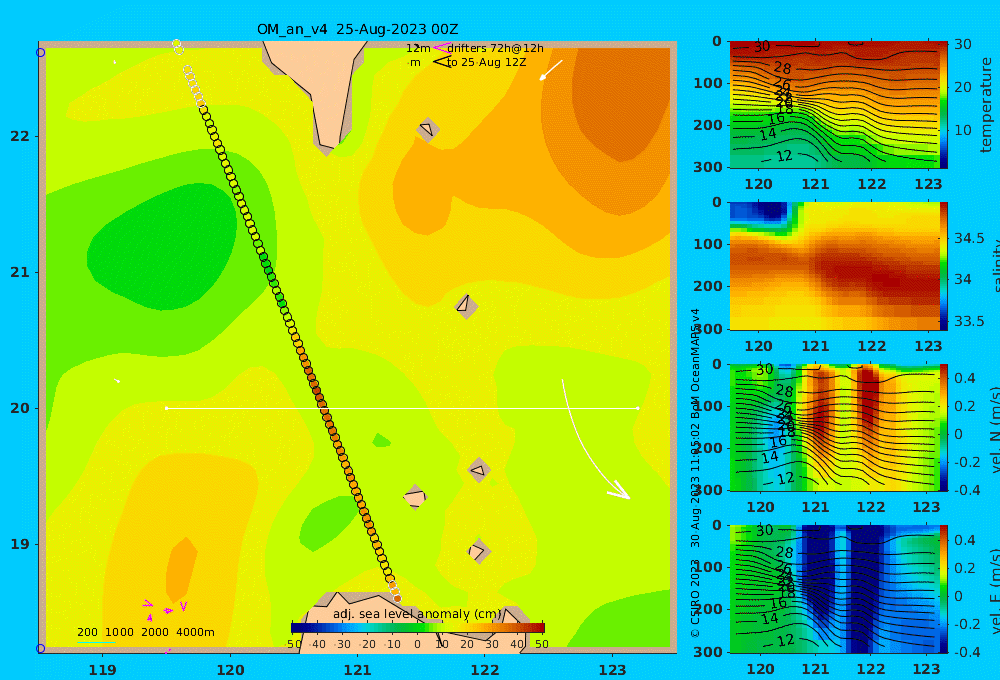Click longitude label 121 on main map
The height and width of the screenshot is (680, 1000).
click(x=357, y=670)
